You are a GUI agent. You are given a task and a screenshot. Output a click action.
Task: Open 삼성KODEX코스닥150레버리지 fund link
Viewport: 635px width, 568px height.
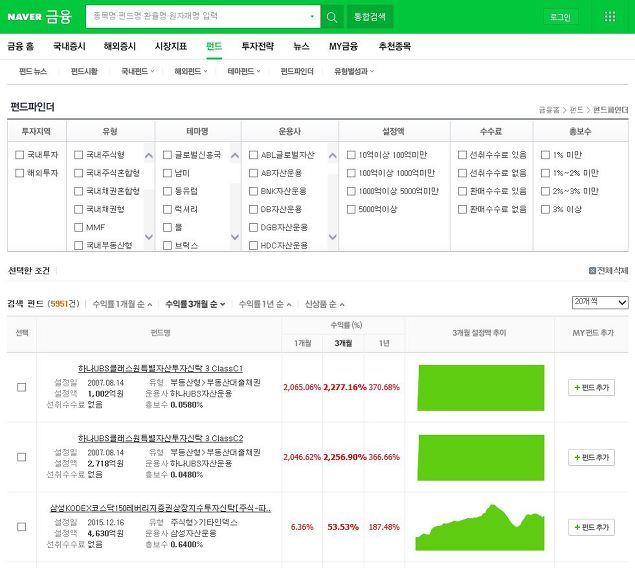point(160,508)
